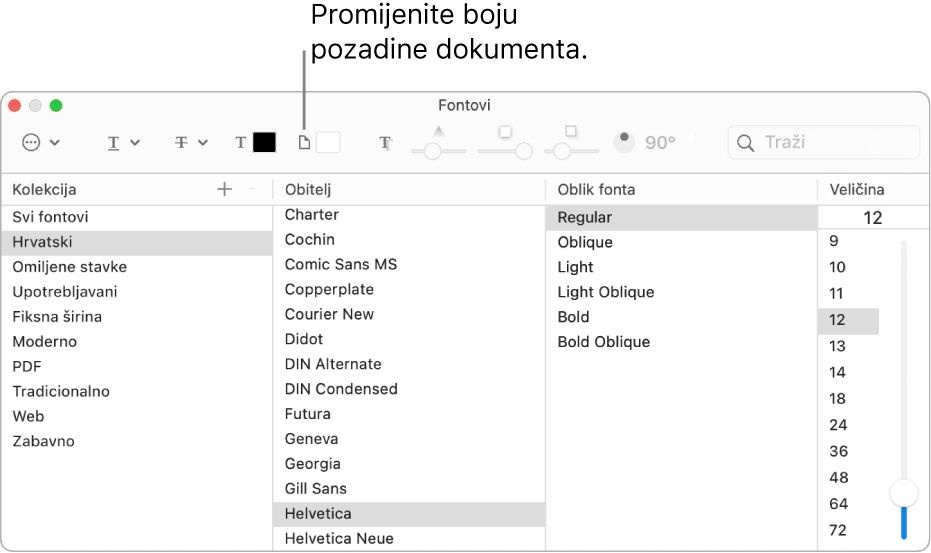Choose the Courier New font family
This screenshot has width=931, height=553.
pyautogui.click(x=329, y=314)
